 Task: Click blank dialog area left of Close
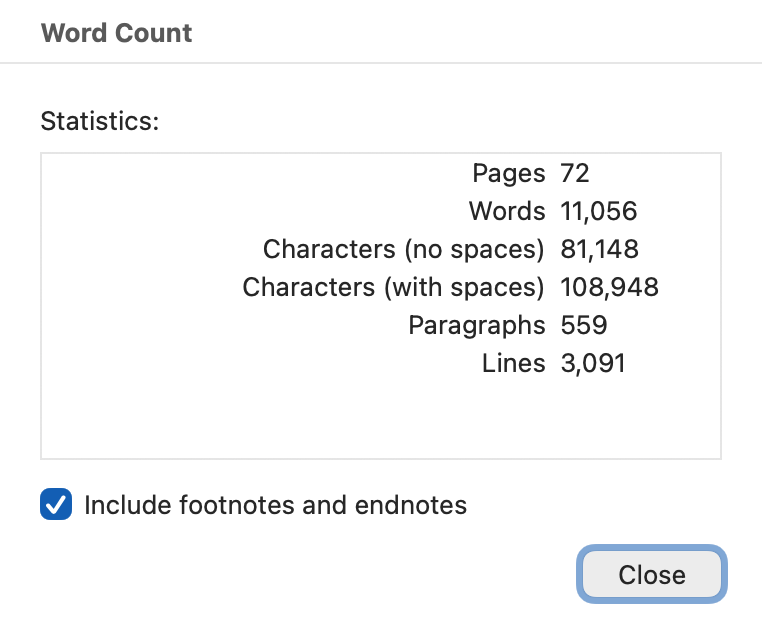pyautogui.click(x=300, y=575)
